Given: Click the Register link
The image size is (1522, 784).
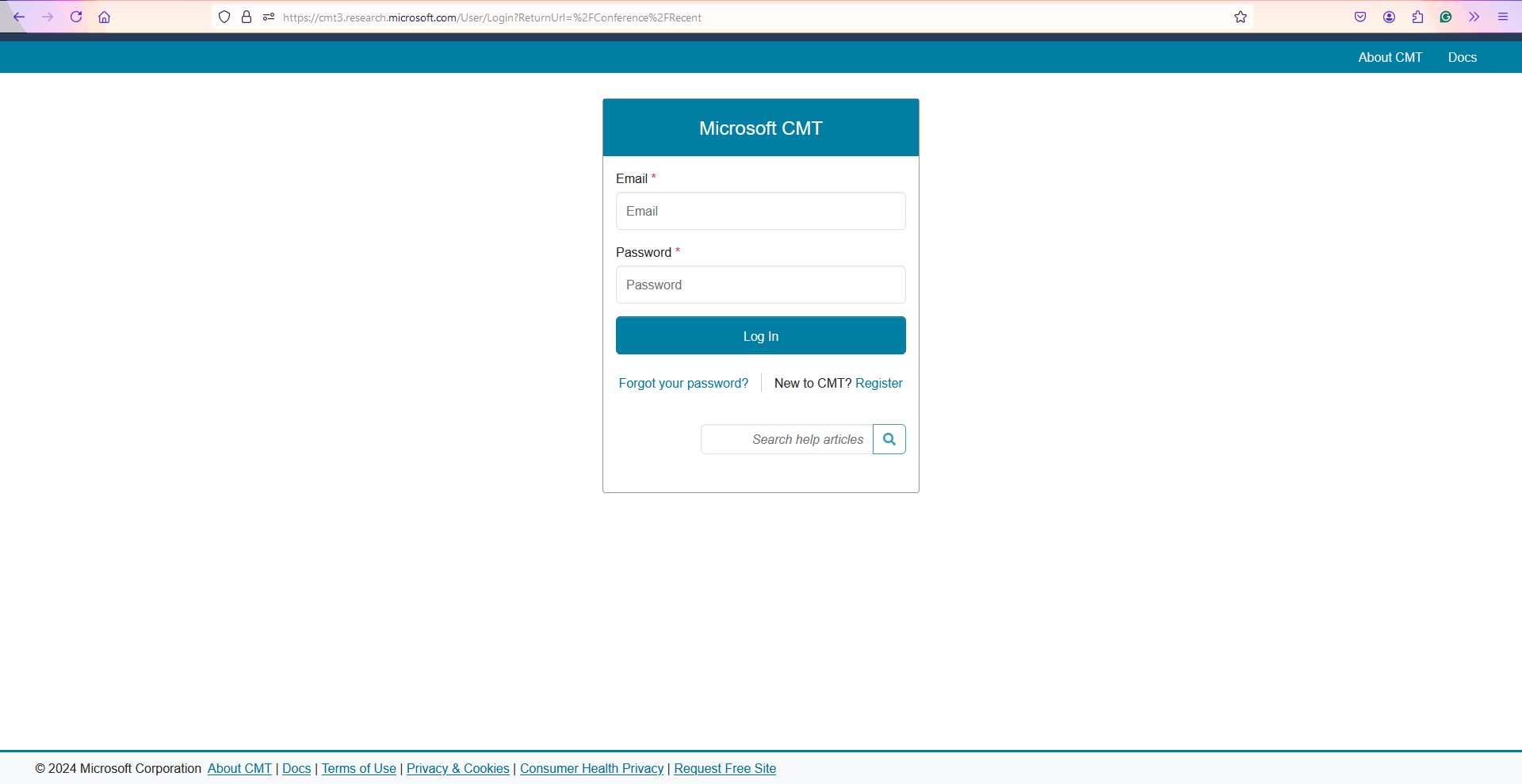Looking at the screenshot, I should click(x=879, y=383).
